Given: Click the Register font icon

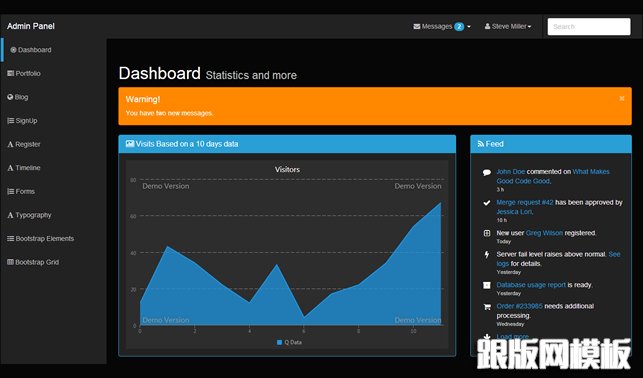Looking at the screenshot, I should click(11, 144).
